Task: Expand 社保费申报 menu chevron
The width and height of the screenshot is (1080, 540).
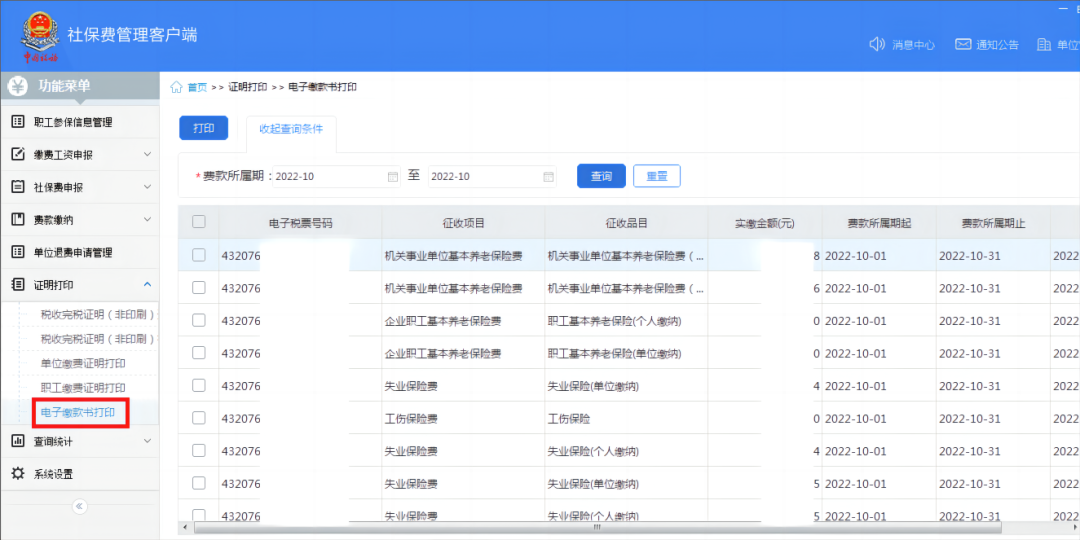Action: [x=147, y=187]
